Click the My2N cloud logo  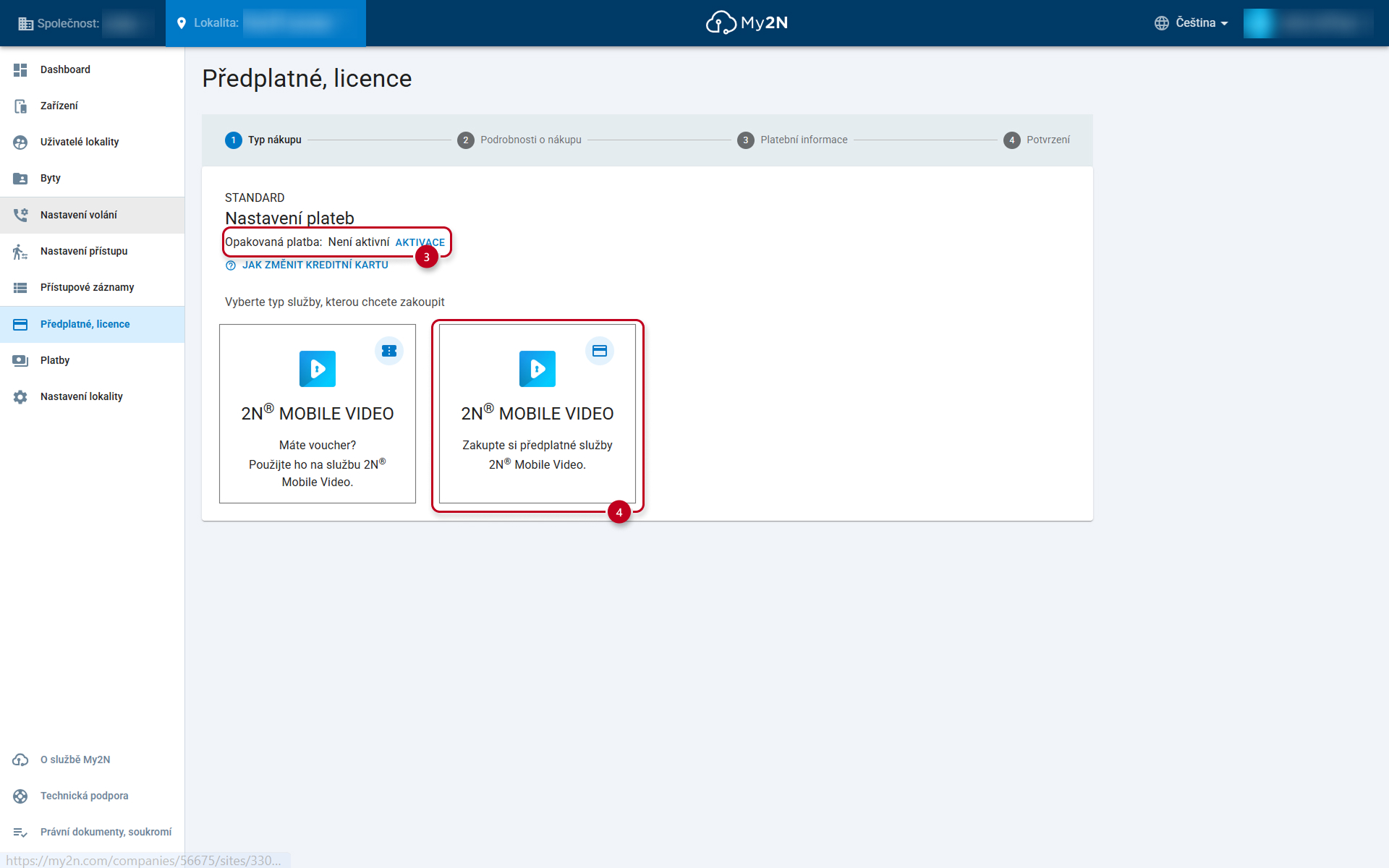tap(747, 22)
